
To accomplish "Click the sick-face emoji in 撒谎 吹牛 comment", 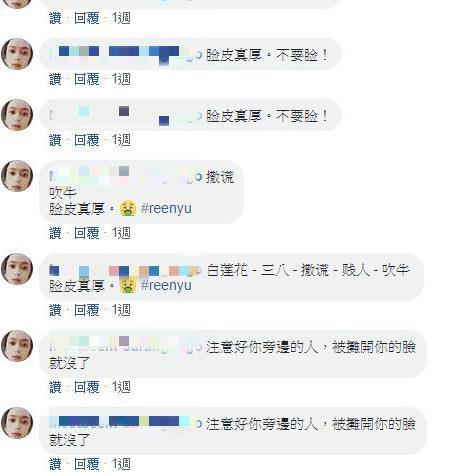I will tap(128, 208).
